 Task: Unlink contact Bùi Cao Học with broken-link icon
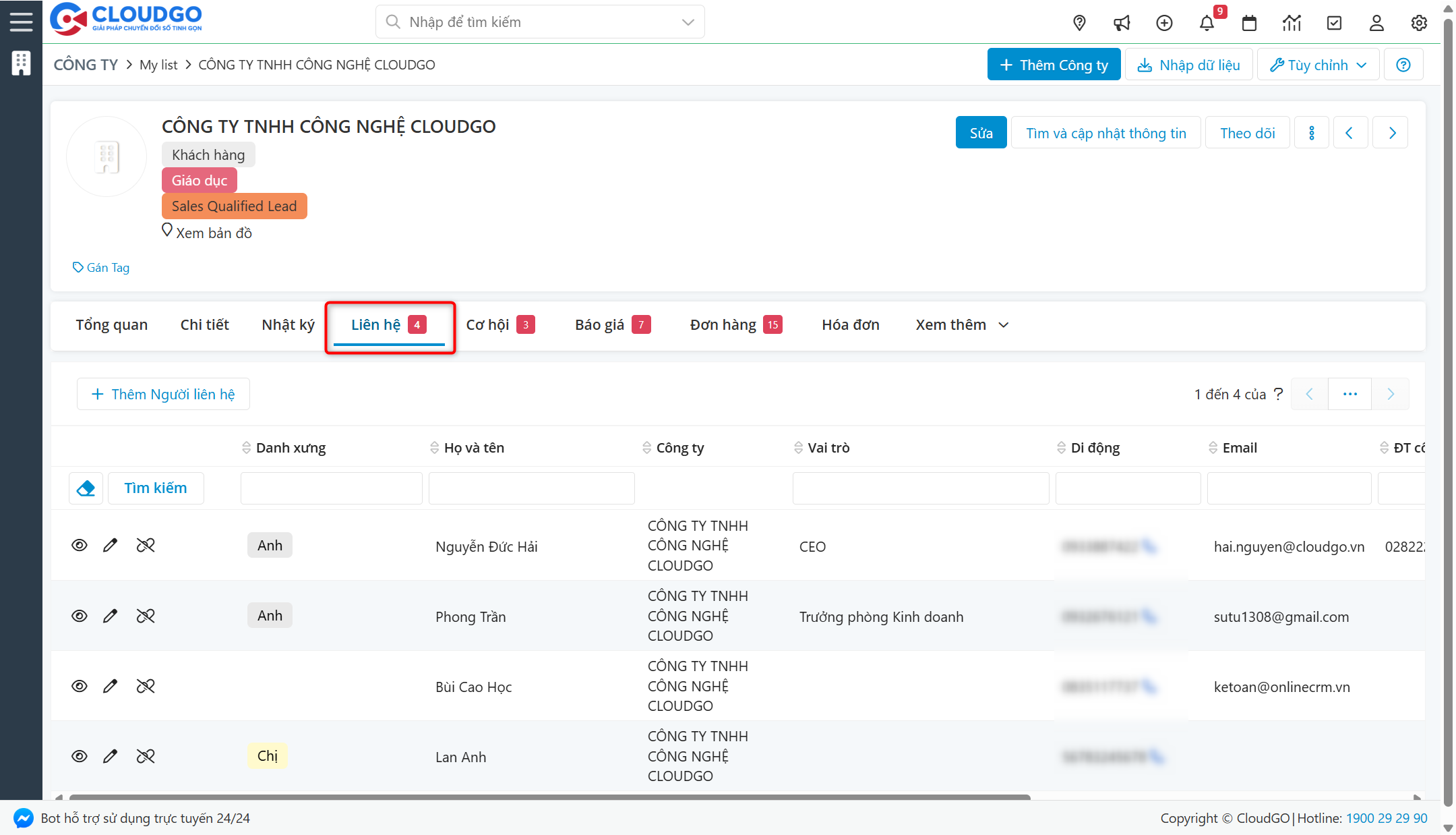[x=146, y=686]
